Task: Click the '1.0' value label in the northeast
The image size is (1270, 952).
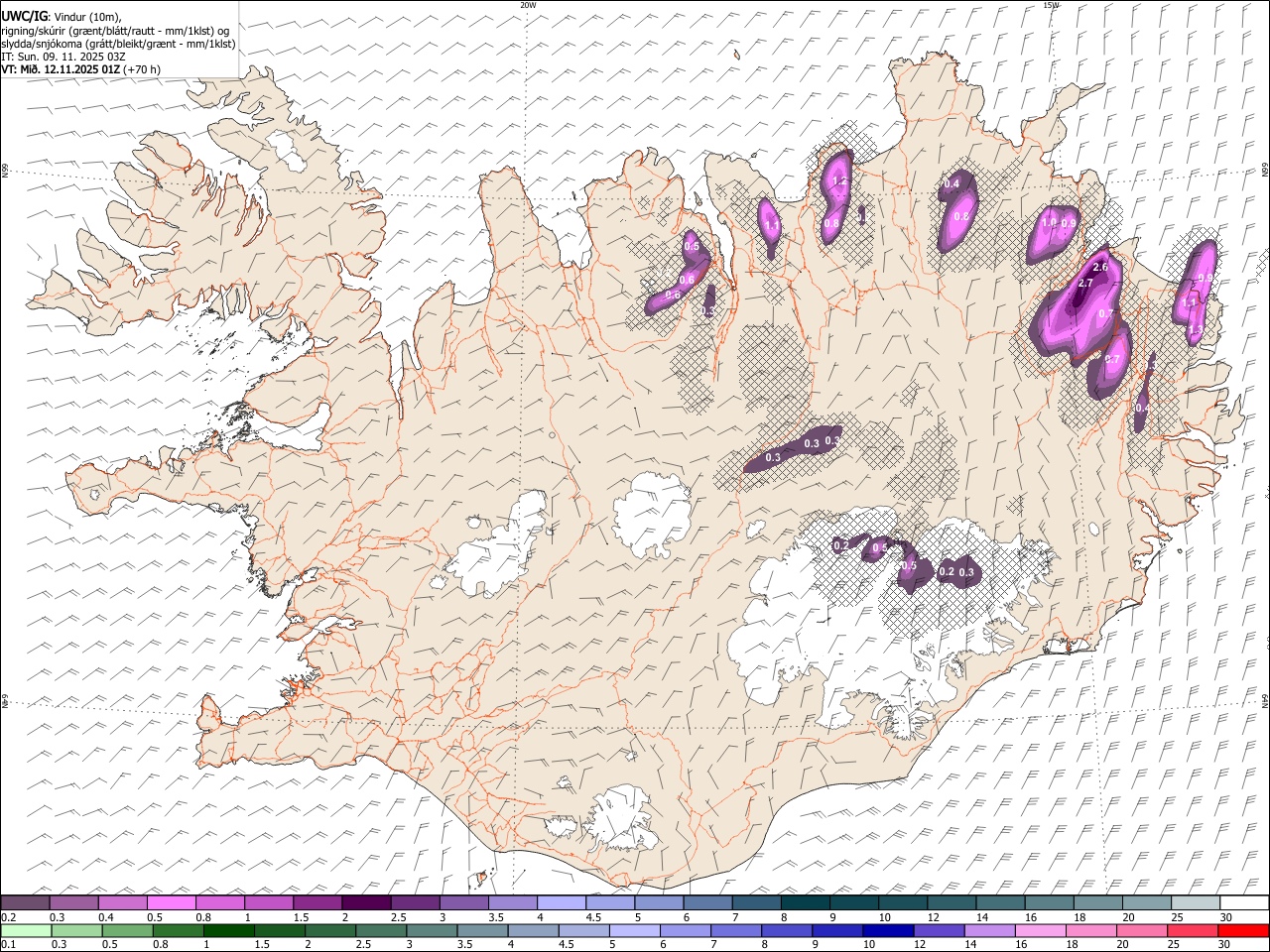Action: pyautogui.click(x=1049, y=222)
